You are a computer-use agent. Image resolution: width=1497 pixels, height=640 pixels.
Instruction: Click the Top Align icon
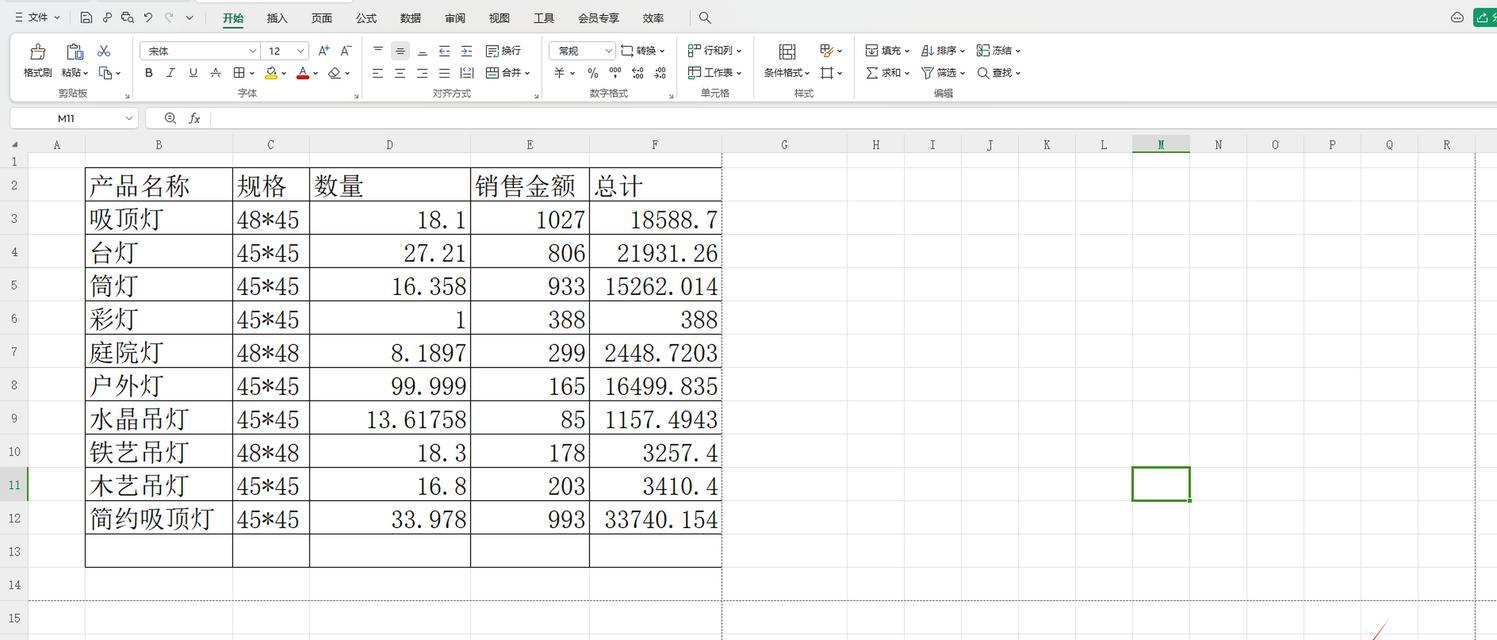378,50
